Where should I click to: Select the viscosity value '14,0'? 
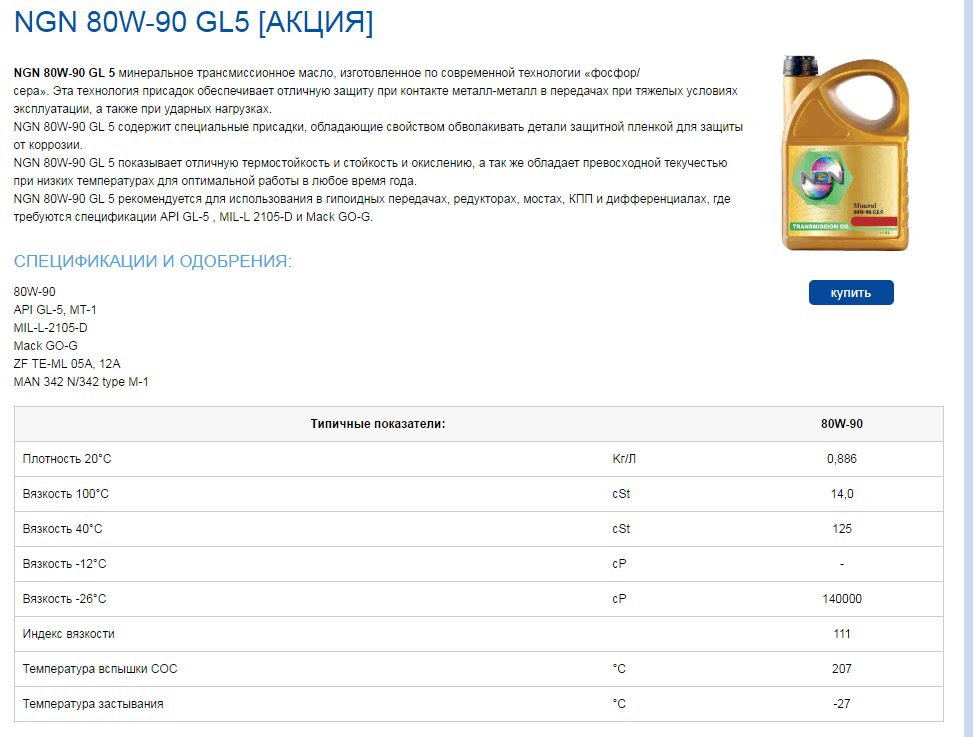842,494
